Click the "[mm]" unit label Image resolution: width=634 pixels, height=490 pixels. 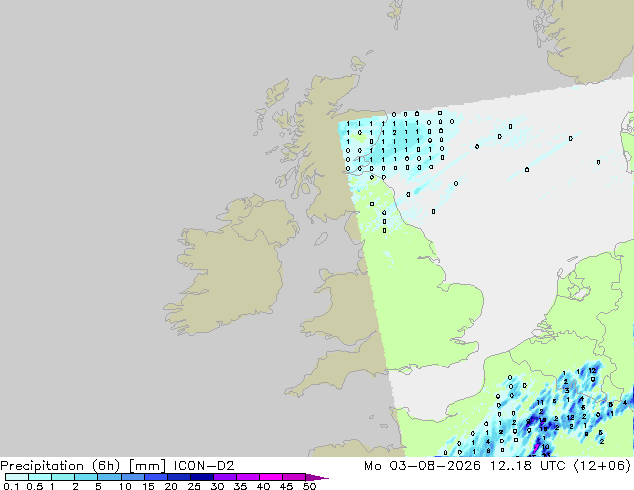click(147, 466)
